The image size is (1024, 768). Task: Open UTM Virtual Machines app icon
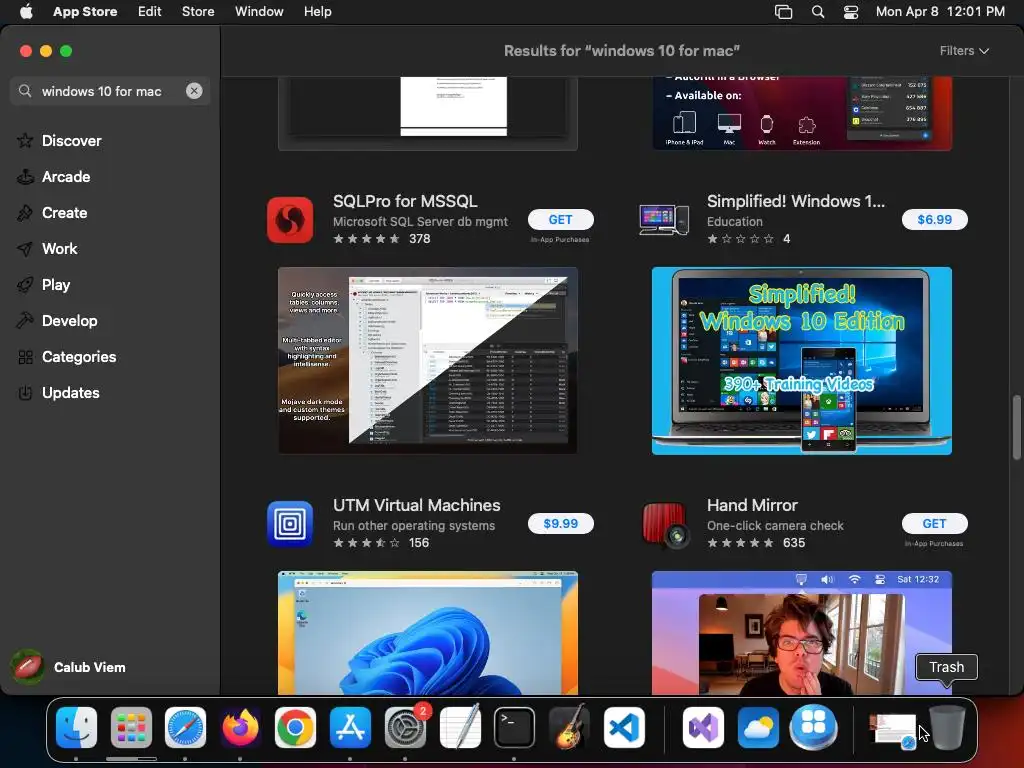pyautogui.click(x=290, y=524)
